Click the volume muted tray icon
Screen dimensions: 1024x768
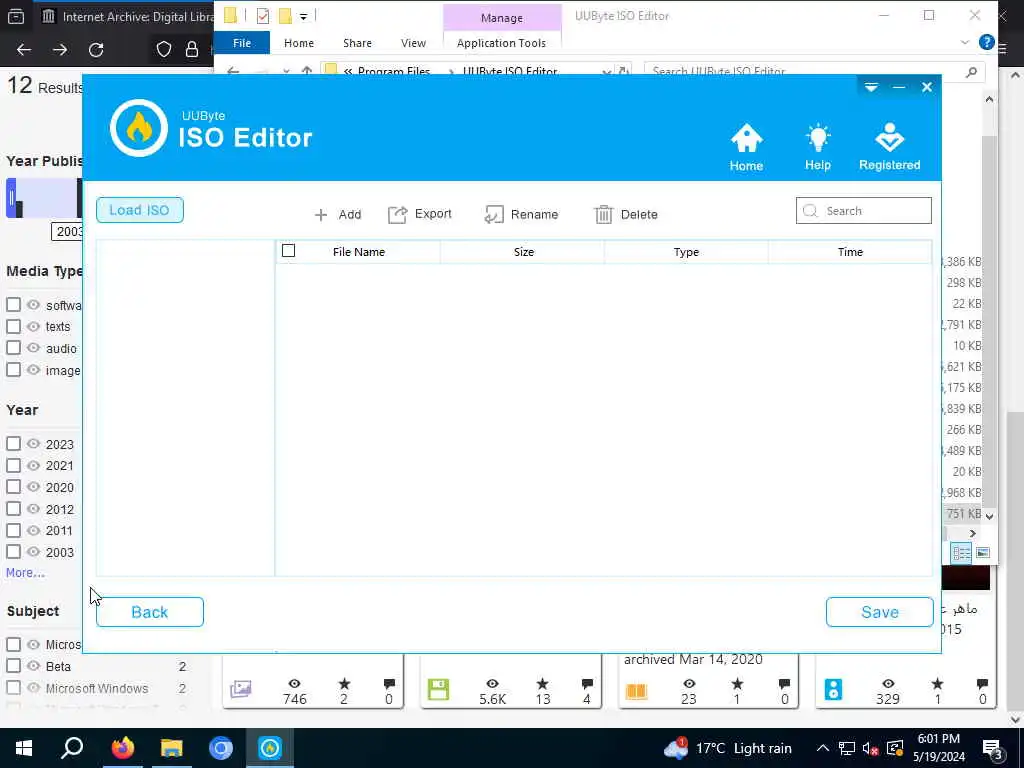pyautogui.click(x=870, y=748)
